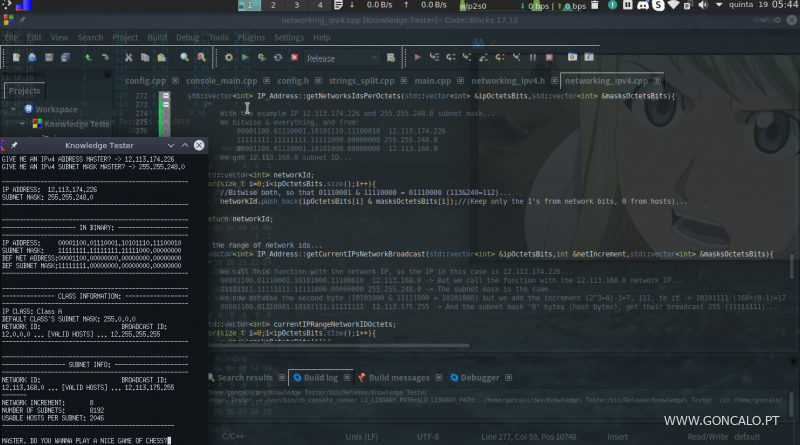Open the Plugins menu
Viewport: 800px width, 445px height.
click(252, 37)
